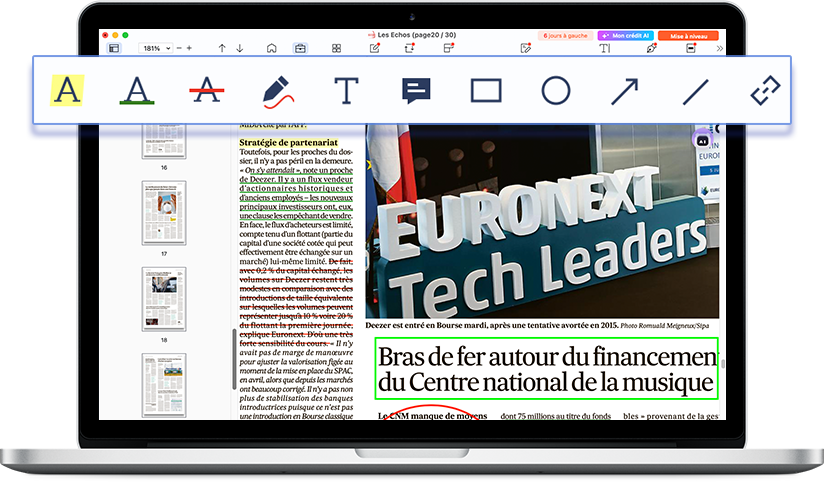Viewport: 824px width, 482px height.
Task: Open the thumbnail below page 18
Action: pos(164,385)
